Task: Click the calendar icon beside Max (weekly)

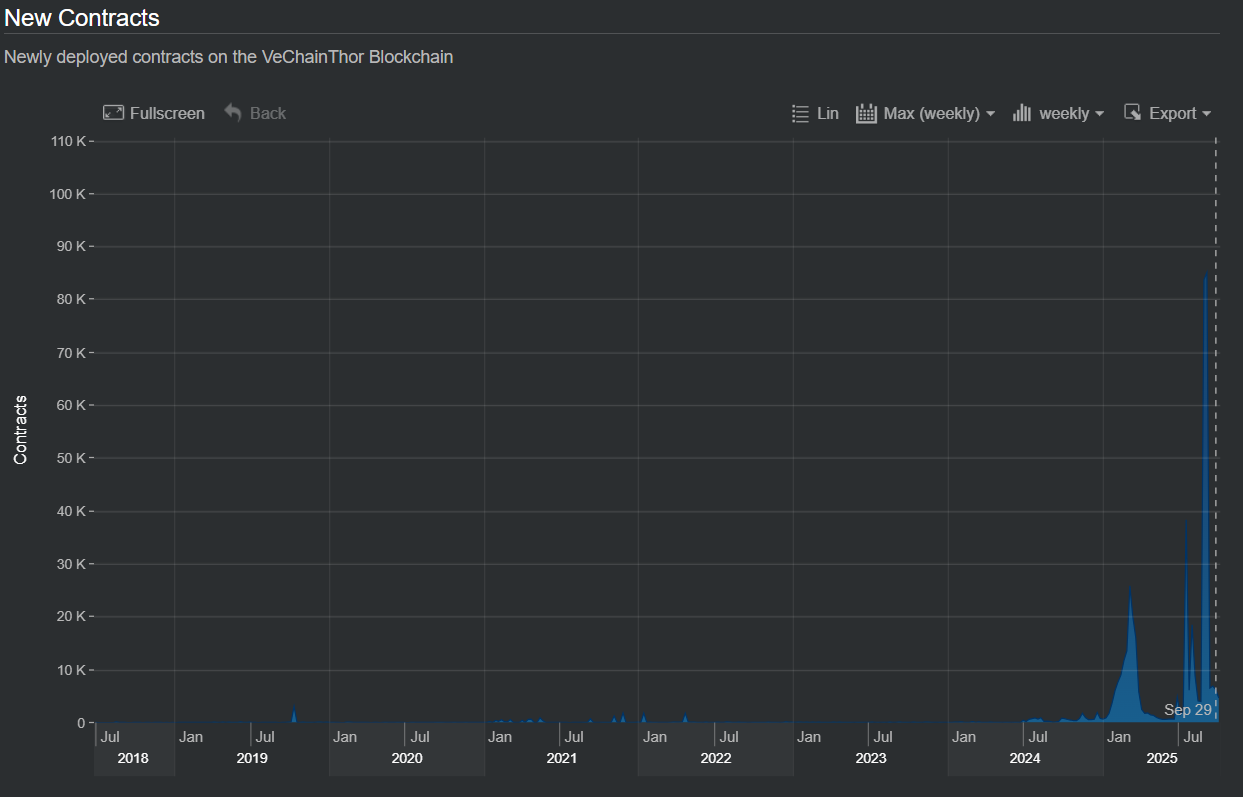Action: (866, 113)
